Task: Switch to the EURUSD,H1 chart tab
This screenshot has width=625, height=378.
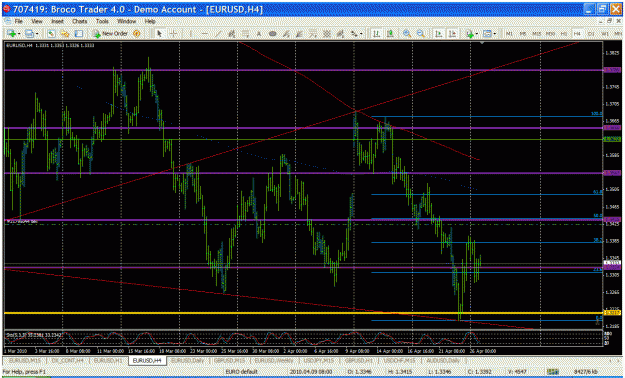Action: (108, 360)
